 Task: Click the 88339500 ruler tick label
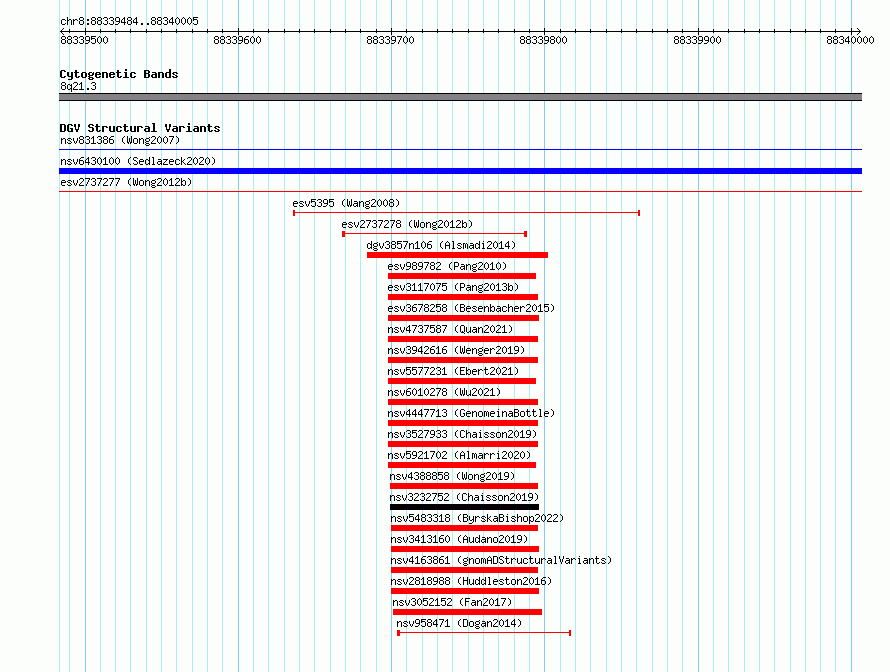click(x=84, y=40)
